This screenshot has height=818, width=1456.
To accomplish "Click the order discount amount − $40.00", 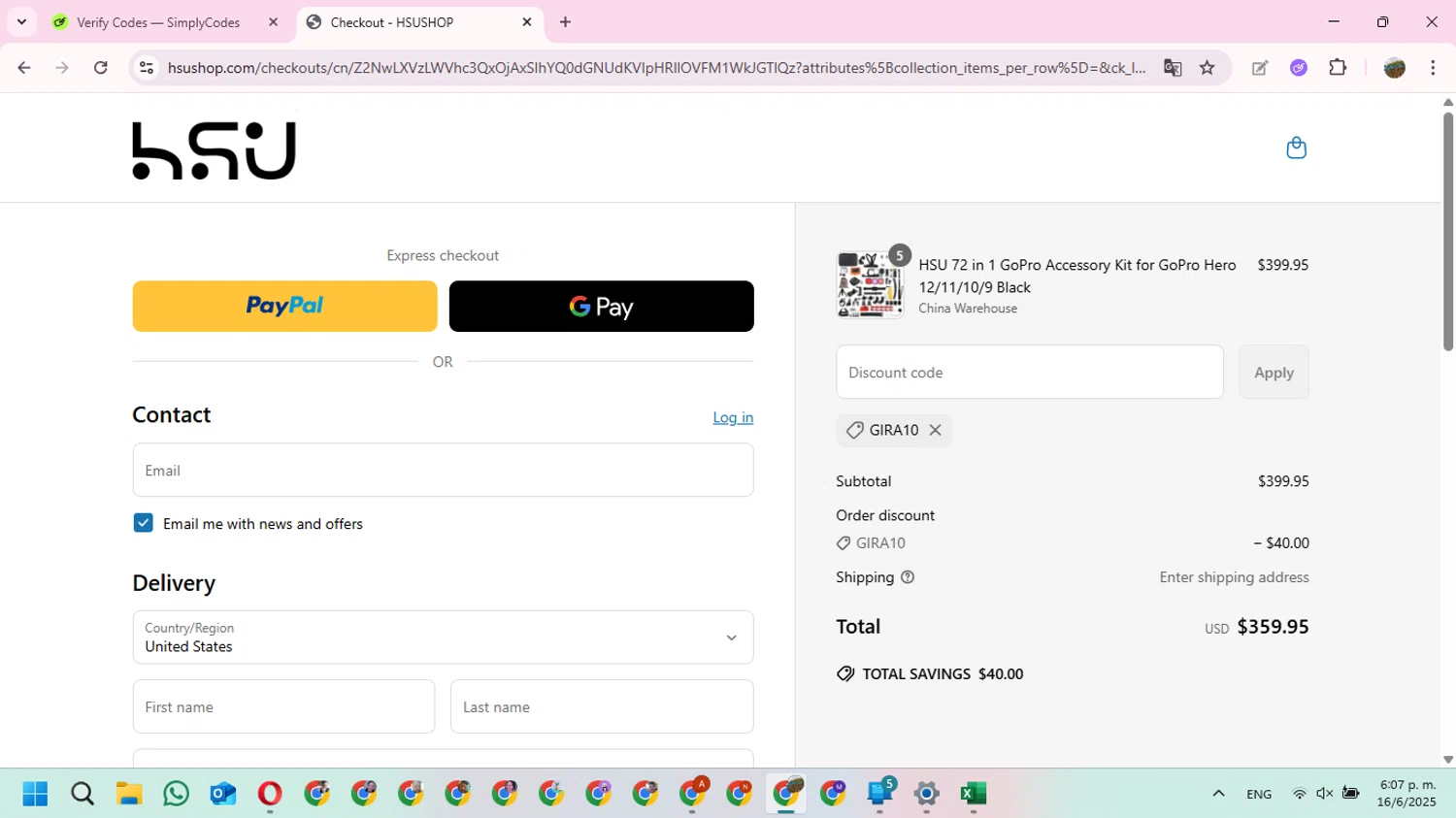I will pyautogui.click(x=1281, y=543).
